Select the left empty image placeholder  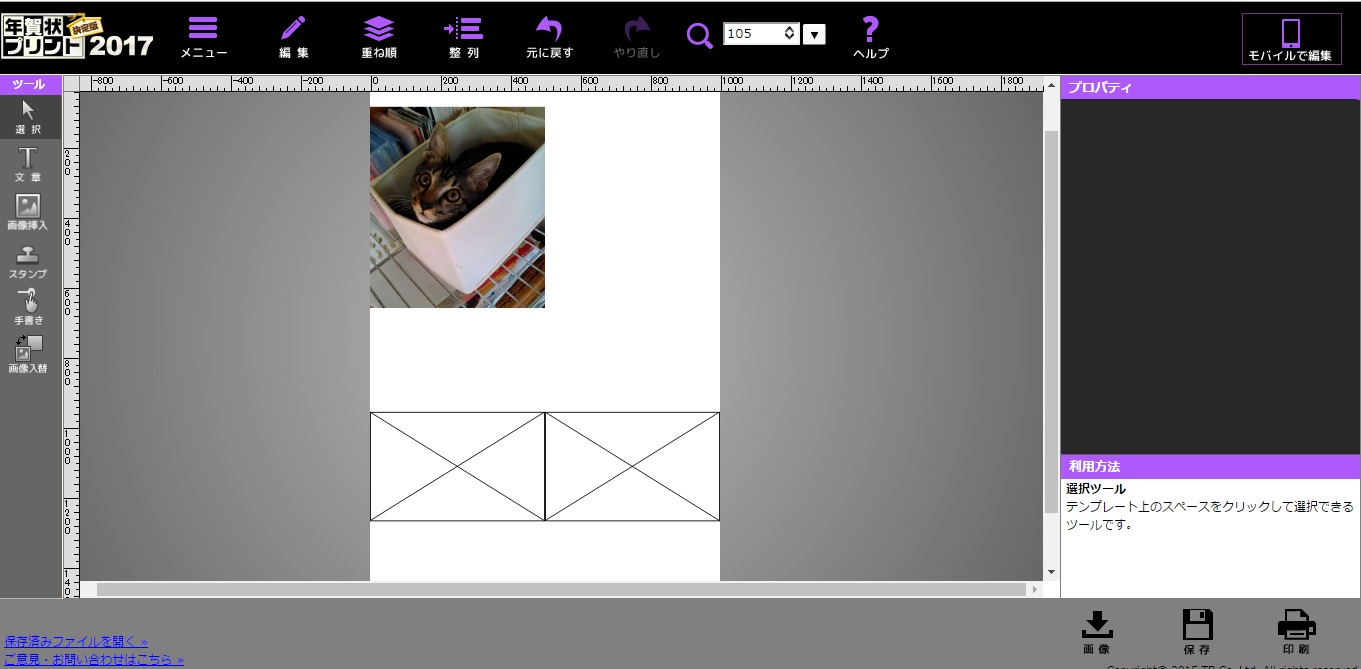click(457, 466)
